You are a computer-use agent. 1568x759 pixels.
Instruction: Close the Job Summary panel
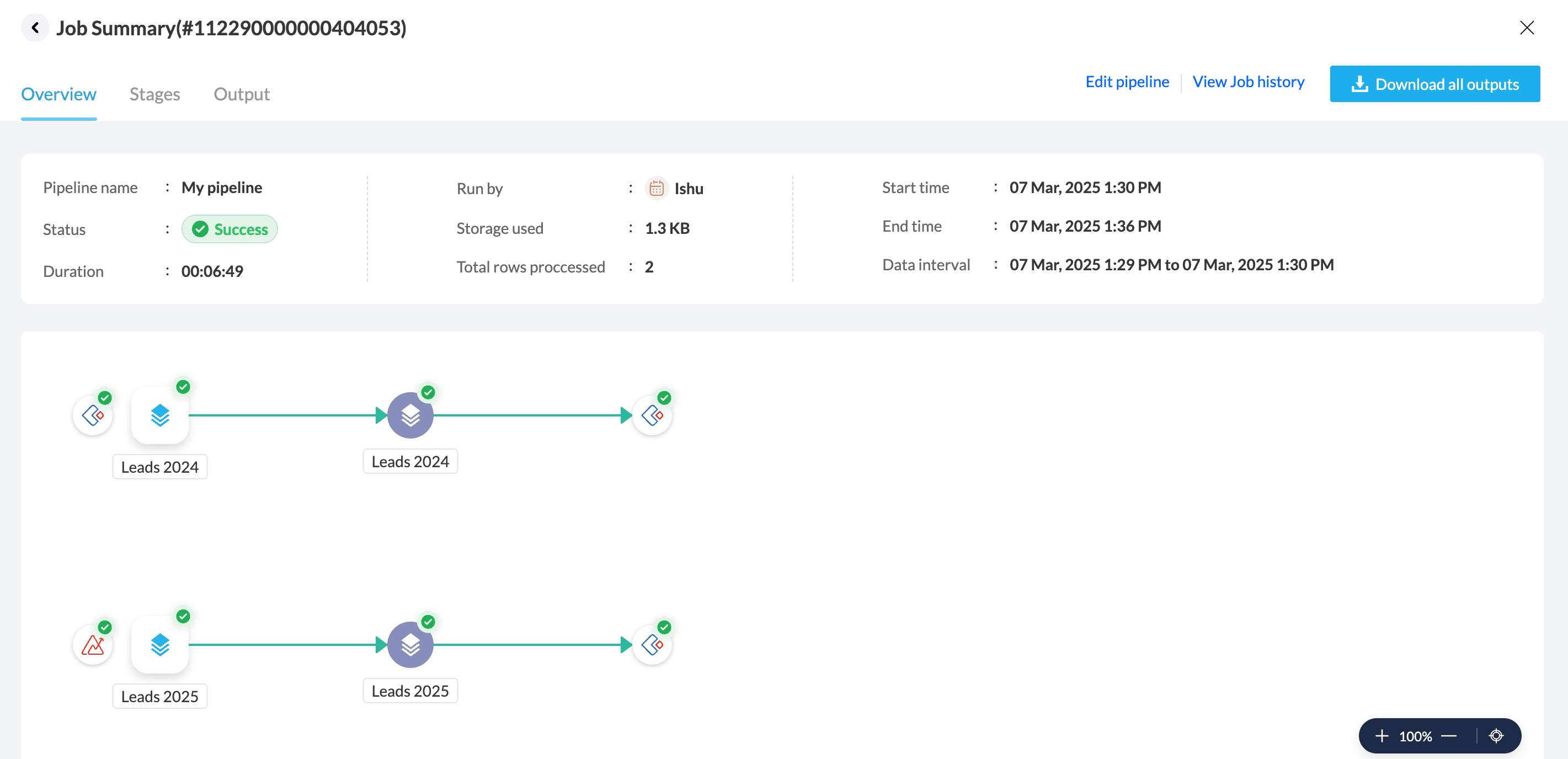[x=1527, y=28]
